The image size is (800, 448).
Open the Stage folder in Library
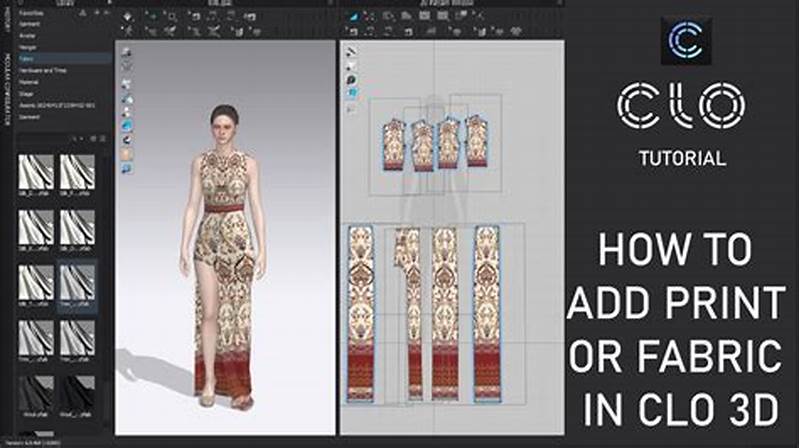[26, 94]
